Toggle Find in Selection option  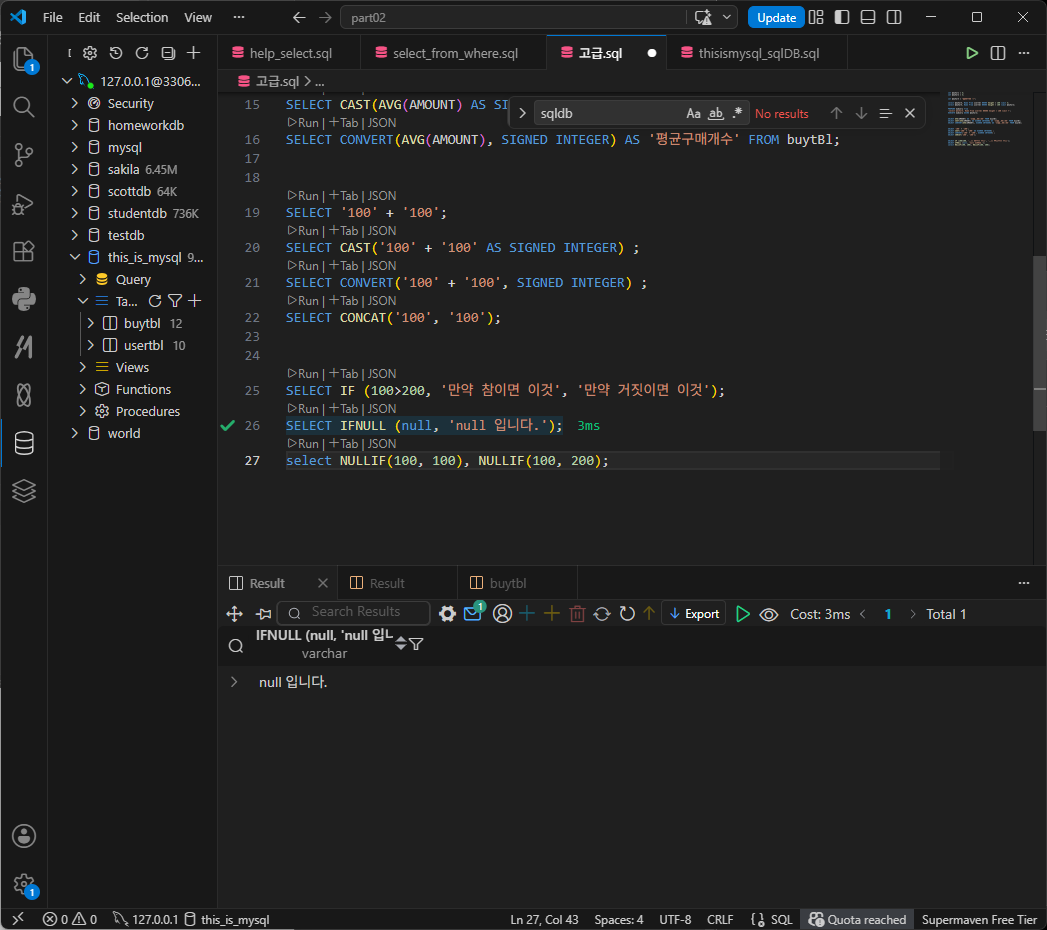tap(885, 113)
